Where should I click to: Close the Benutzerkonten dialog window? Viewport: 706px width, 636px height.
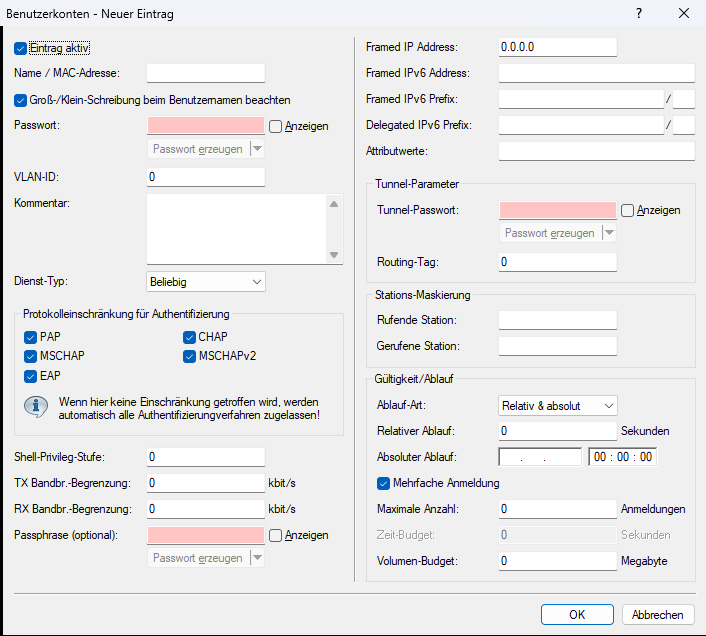[684, 13]
